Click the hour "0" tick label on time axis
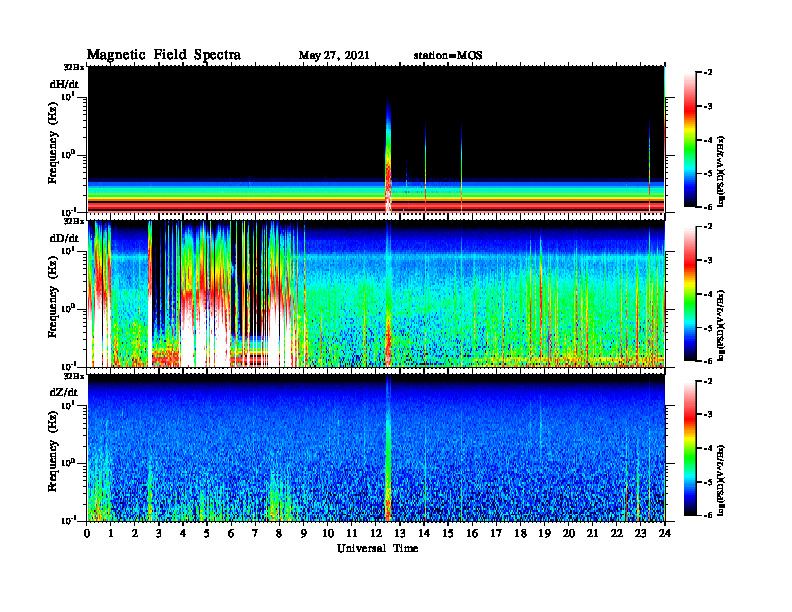The height and width of the screenshot is (612, 792). (87, 534)
